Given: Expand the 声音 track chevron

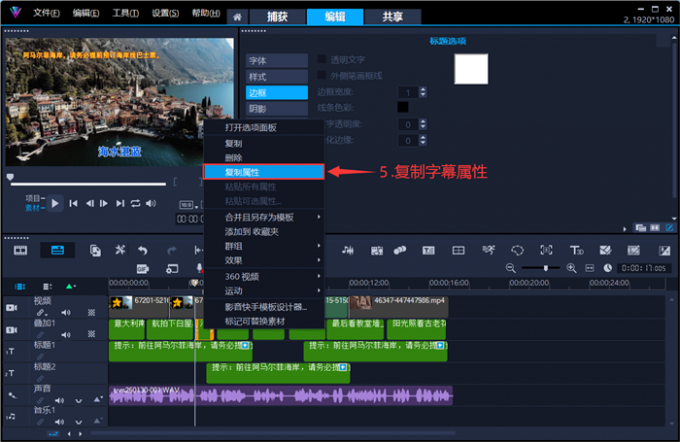Looking at the screenshot, I should (78, 400).
